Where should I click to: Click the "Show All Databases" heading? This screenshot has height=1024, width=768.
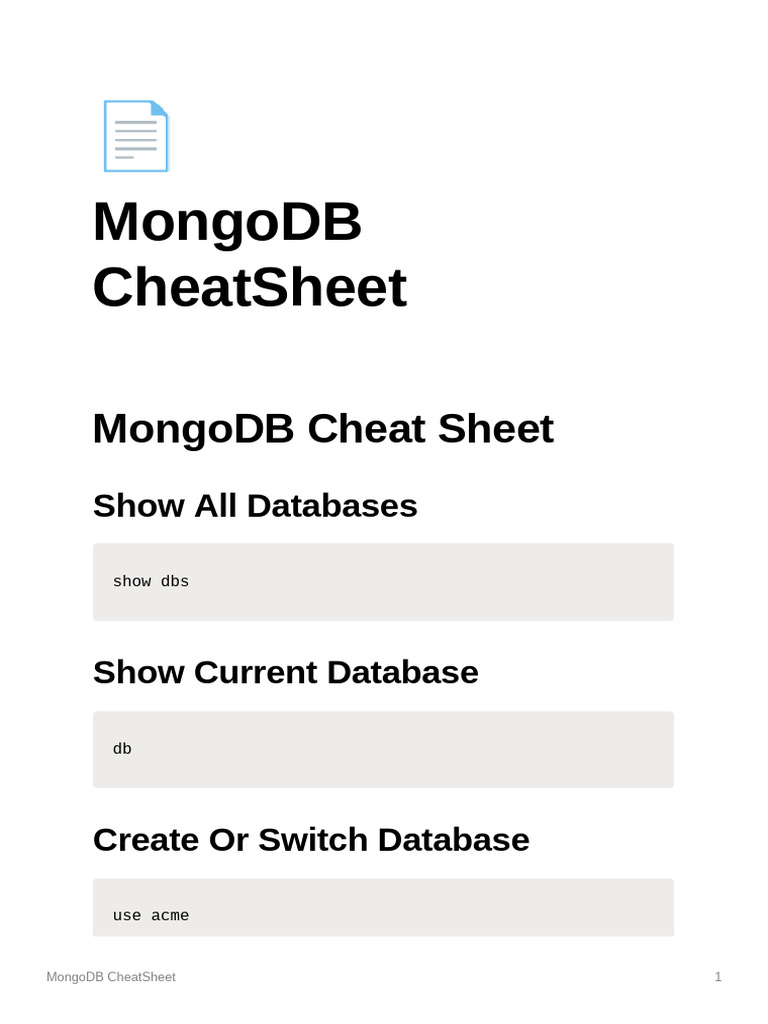255,505
